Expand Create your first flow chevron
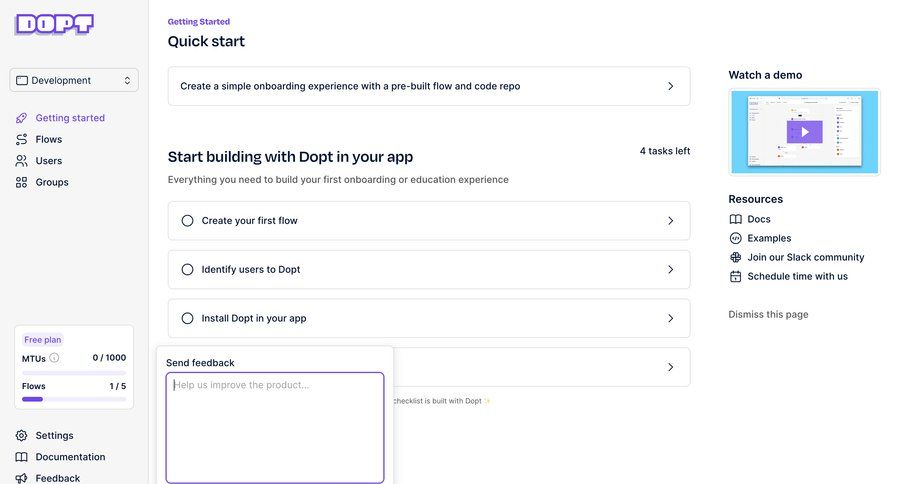The width and height of the screenshot is (900, 484). [x=670, y=220]
